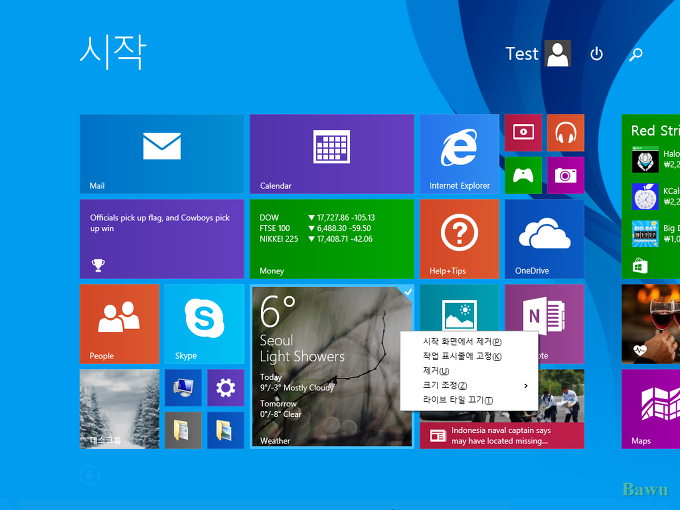Image resolution: width=680 pixels, height=510 pixels.
Task: Choose '작업 표시줄에 고정' menu entry
Action: tap(469, 356)
